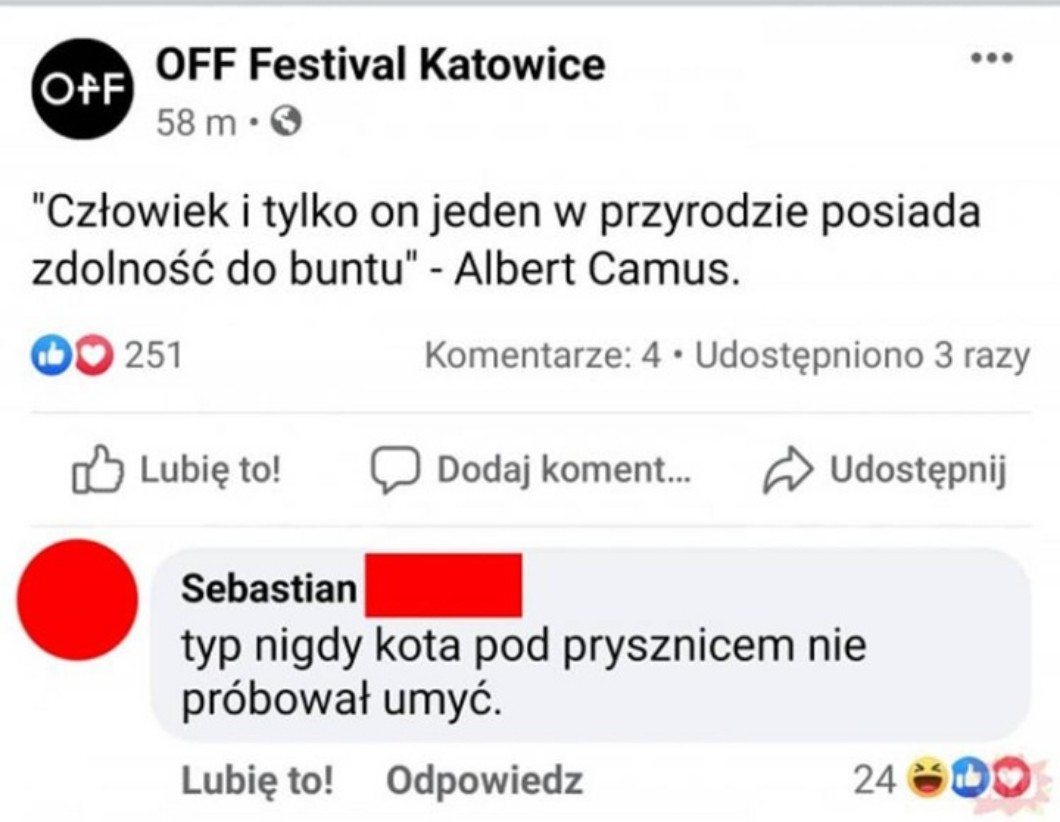Viewport: 1060px width, 822px height.
Task: Click the speech bubble icon for Dodaj koment
Action: 394,470
